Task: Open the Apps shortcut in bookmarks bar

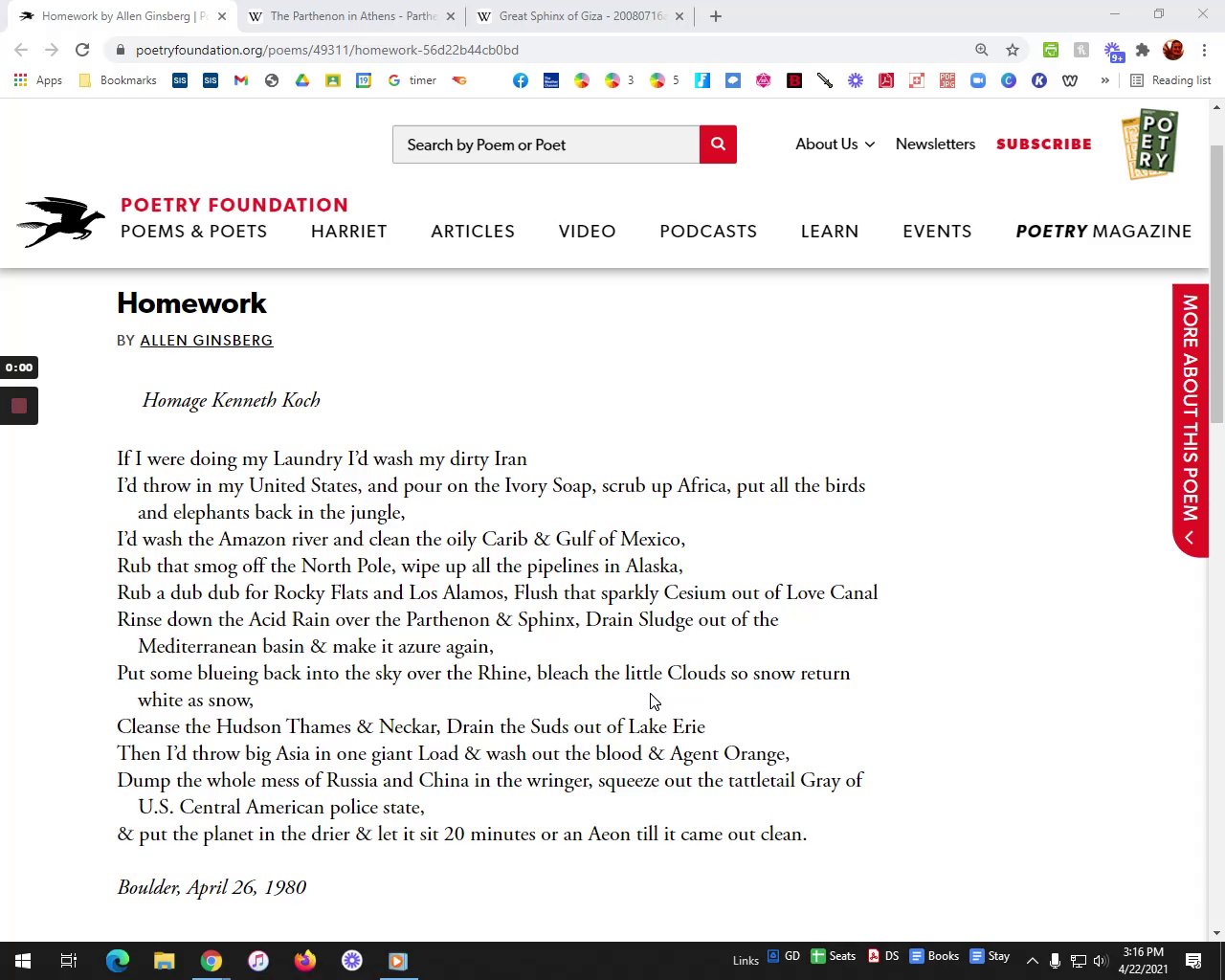Action: pyautogui.click(x=38, y=80)
